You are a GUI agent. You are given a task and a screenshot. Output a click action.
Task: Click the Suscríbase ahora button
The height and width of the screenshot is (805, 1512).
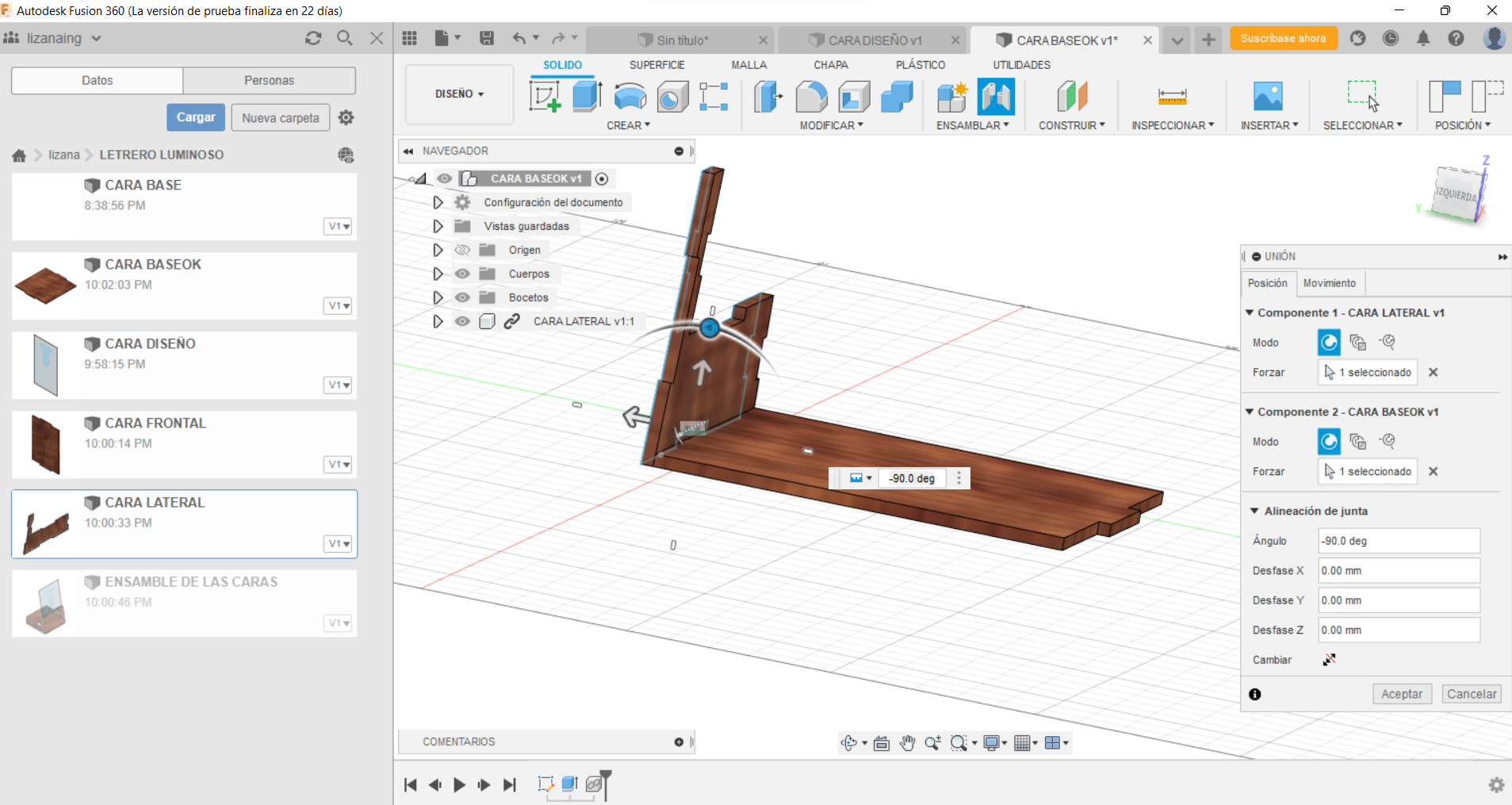1283,38
